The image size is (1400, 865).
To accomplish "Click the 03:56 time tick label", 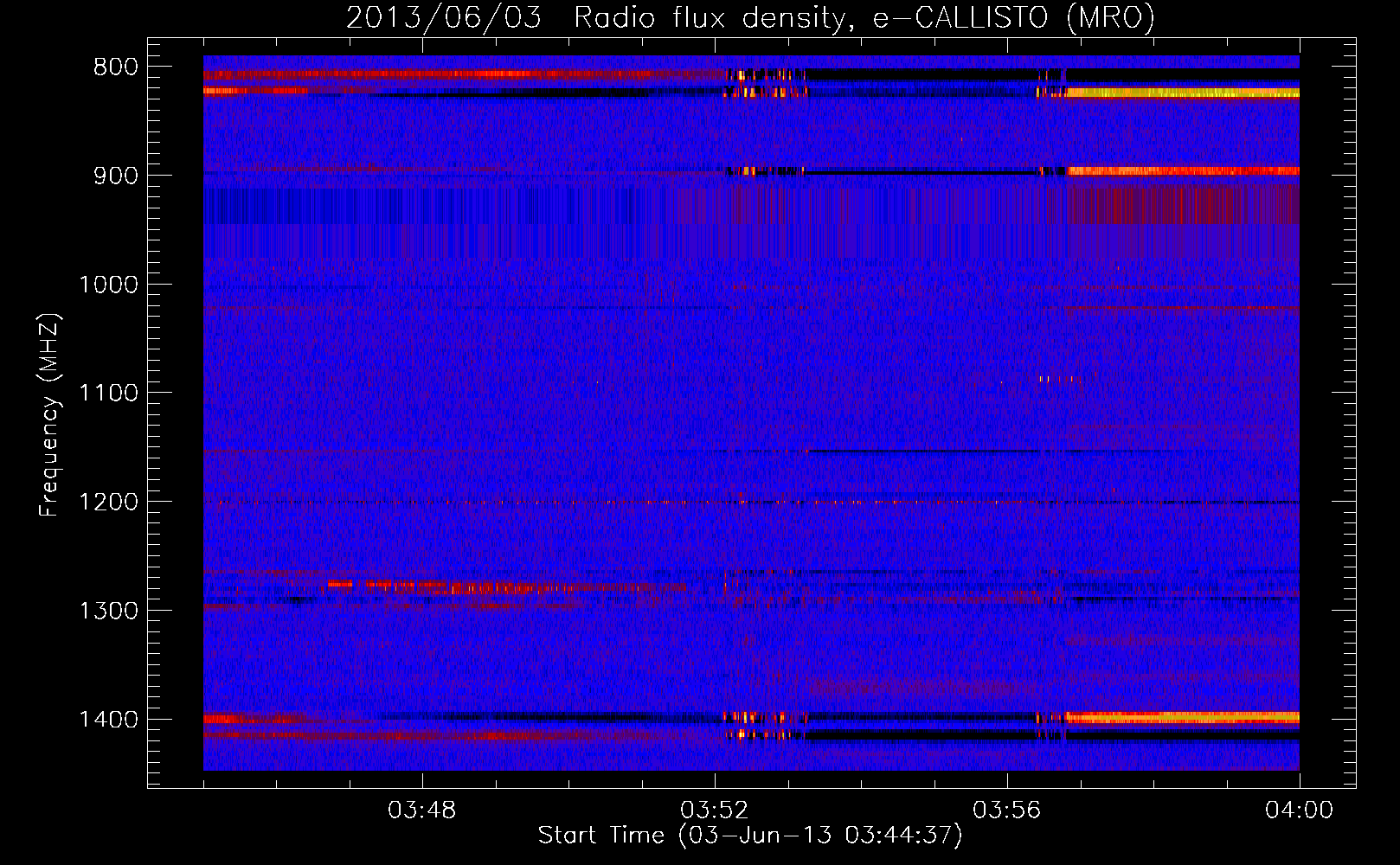I will click(1006, 811).
